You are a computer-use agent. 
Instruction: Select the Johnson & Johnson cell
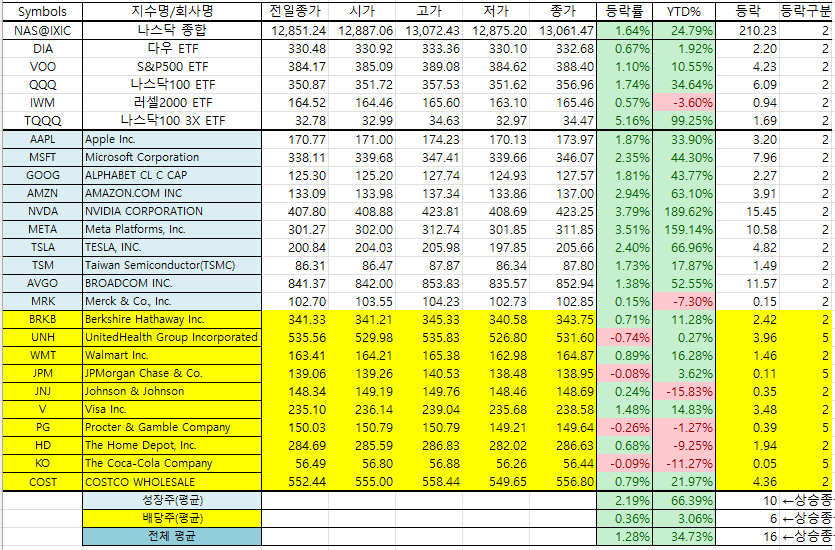[172, 391]
